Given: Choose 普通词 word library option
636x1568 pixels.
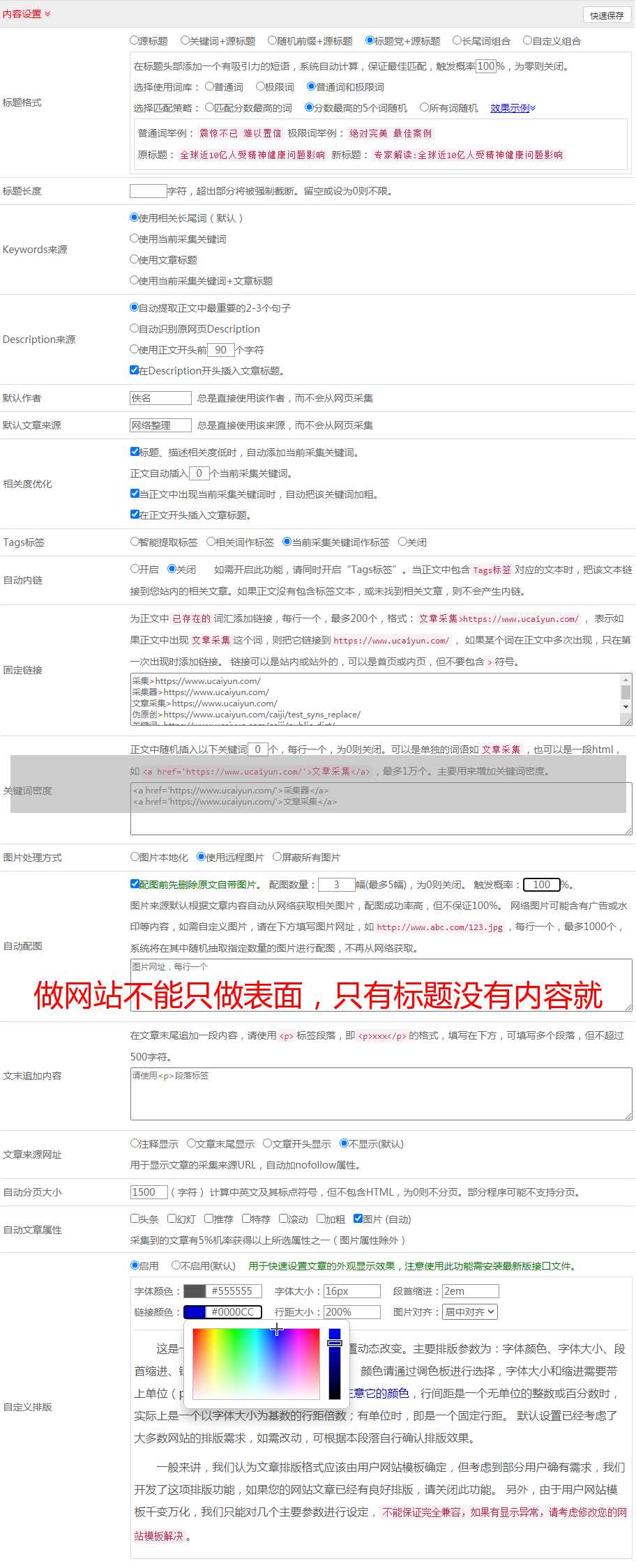Looking at the screenshot, I should pyautogui.click(x=209, y=86).
